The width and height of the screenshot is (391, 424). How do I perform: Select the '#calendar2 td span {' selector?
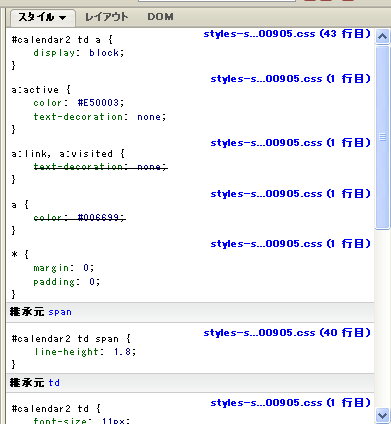click(x=71, y=339)
